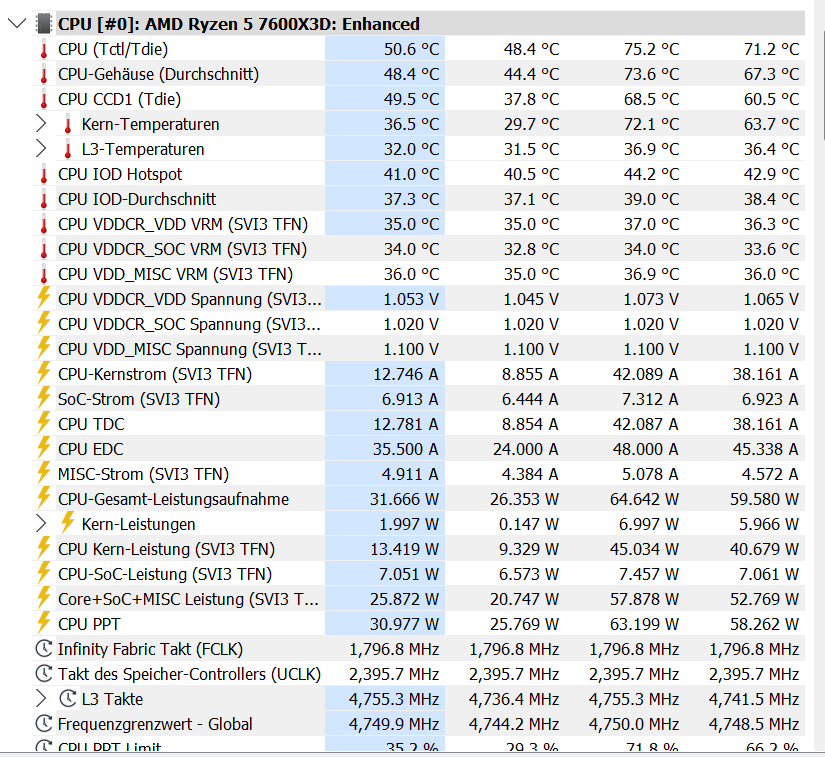The image size is (825, 757).
Task: Click thermometer icon of CPU (Tctl/Tdie)
Action: [44, 49]
